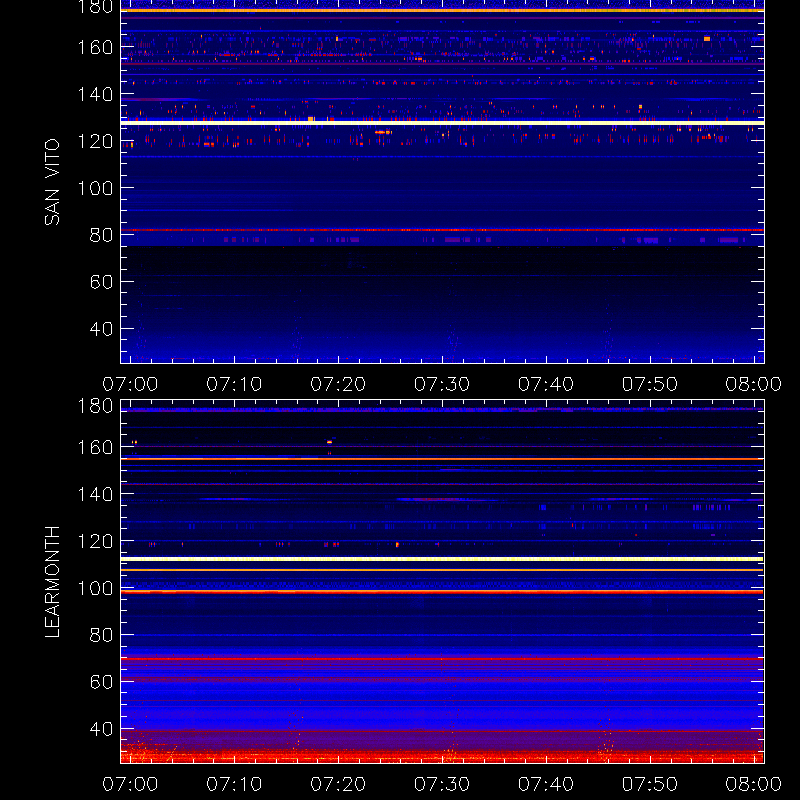800x800 pixels.
Task: Pick the 80 frequency label on San Vito axis
Action: tap(101, 235)
